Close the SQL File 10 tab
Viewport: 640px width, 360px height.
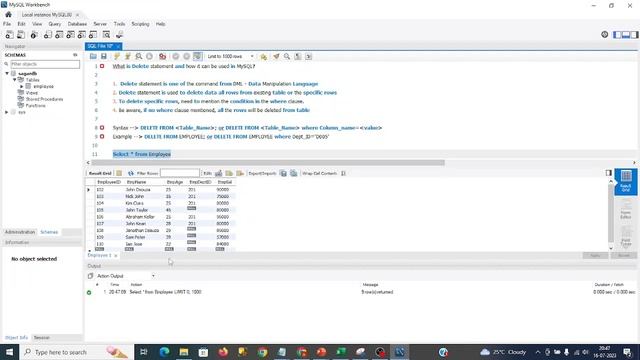point(118,47)
